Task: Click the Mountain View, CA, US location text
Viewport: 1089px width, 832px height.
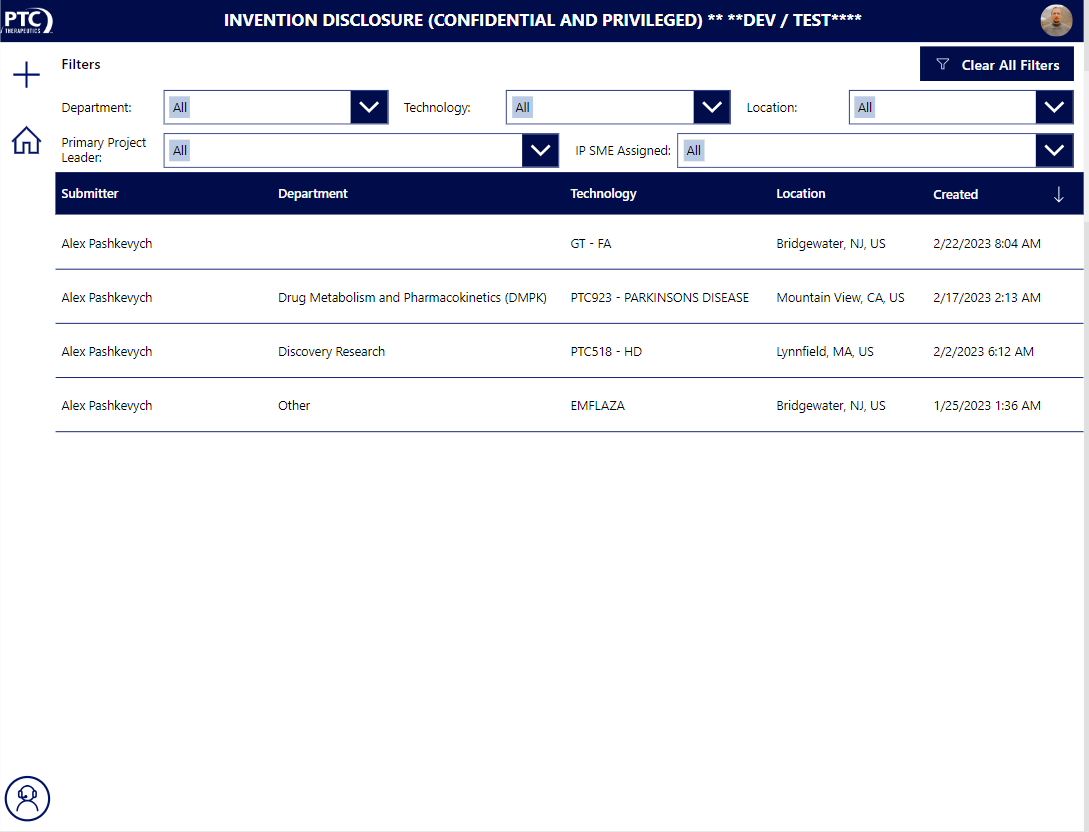Action: [840, 297]
